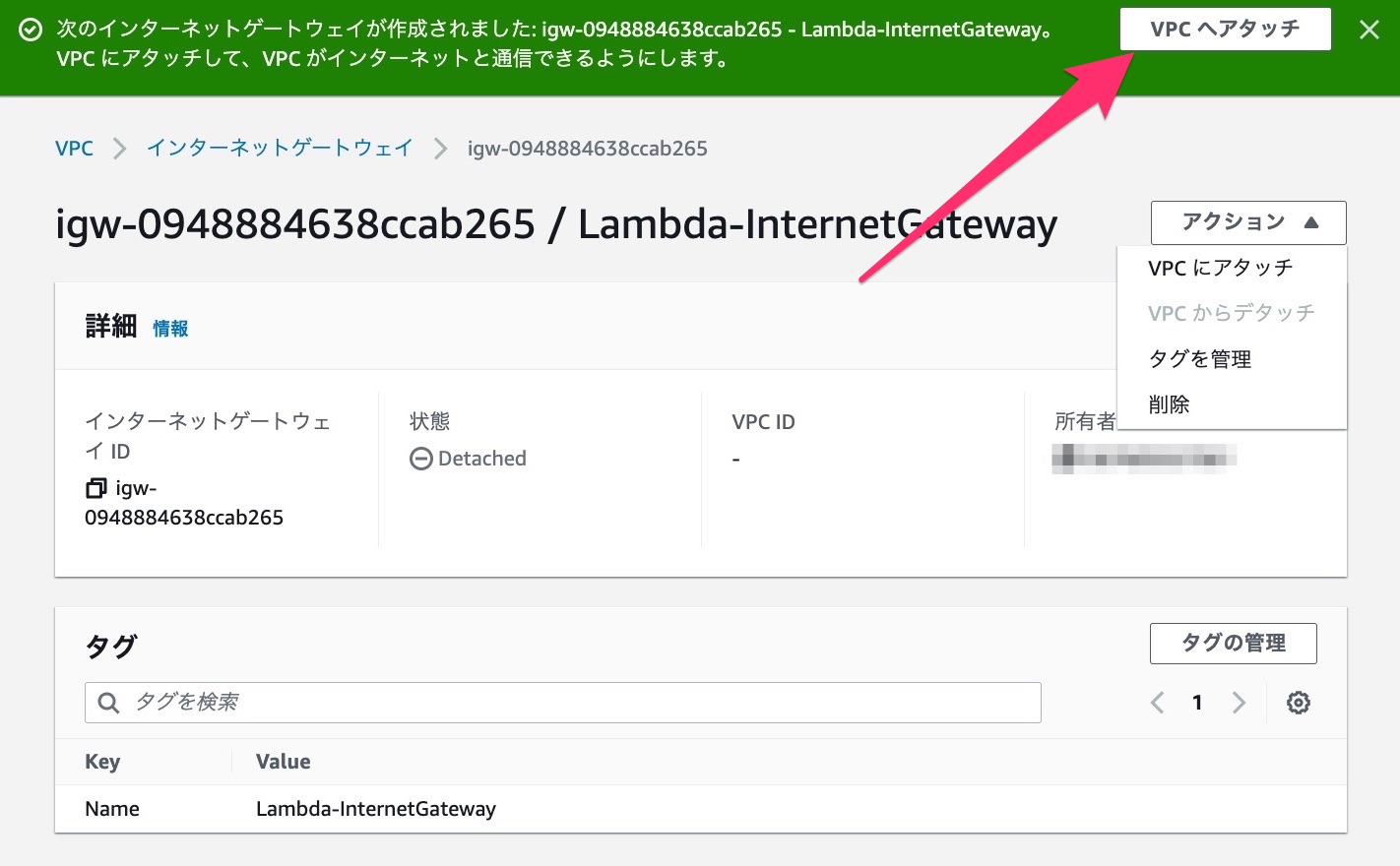Click 削除 in the actions menu
Image resolution: width=1400 pixels, height=866 pixels.
(x=1169, y=403)
